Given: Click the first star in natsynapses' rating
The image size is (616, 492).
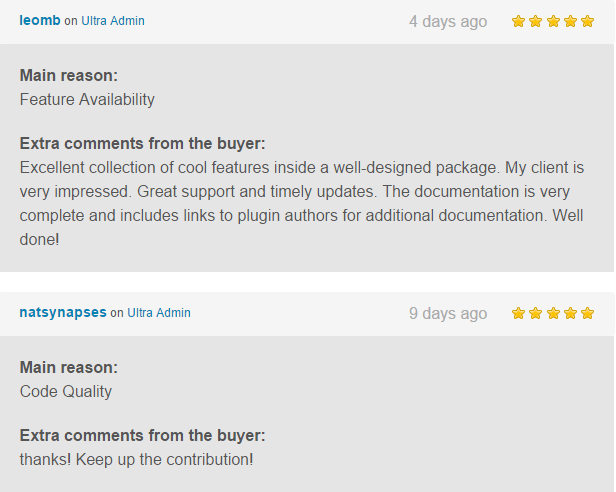Looking at the screenshot, I should [519, 313].
